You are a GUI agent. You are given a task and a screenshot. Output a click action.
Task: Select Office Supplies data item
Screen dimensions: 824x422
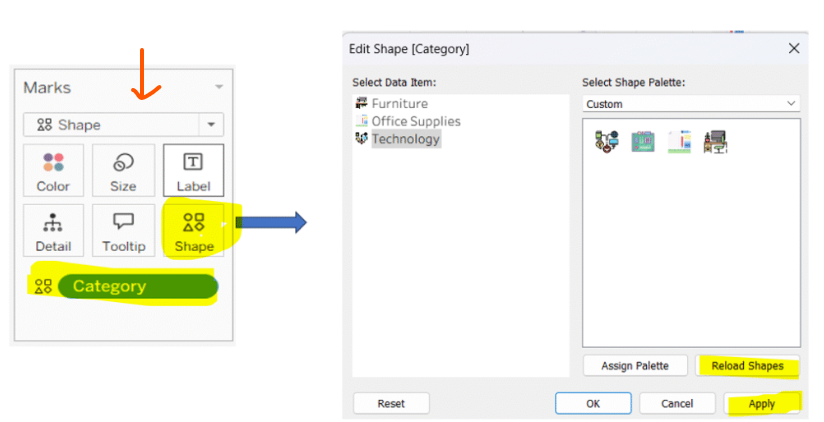(415, 121)
